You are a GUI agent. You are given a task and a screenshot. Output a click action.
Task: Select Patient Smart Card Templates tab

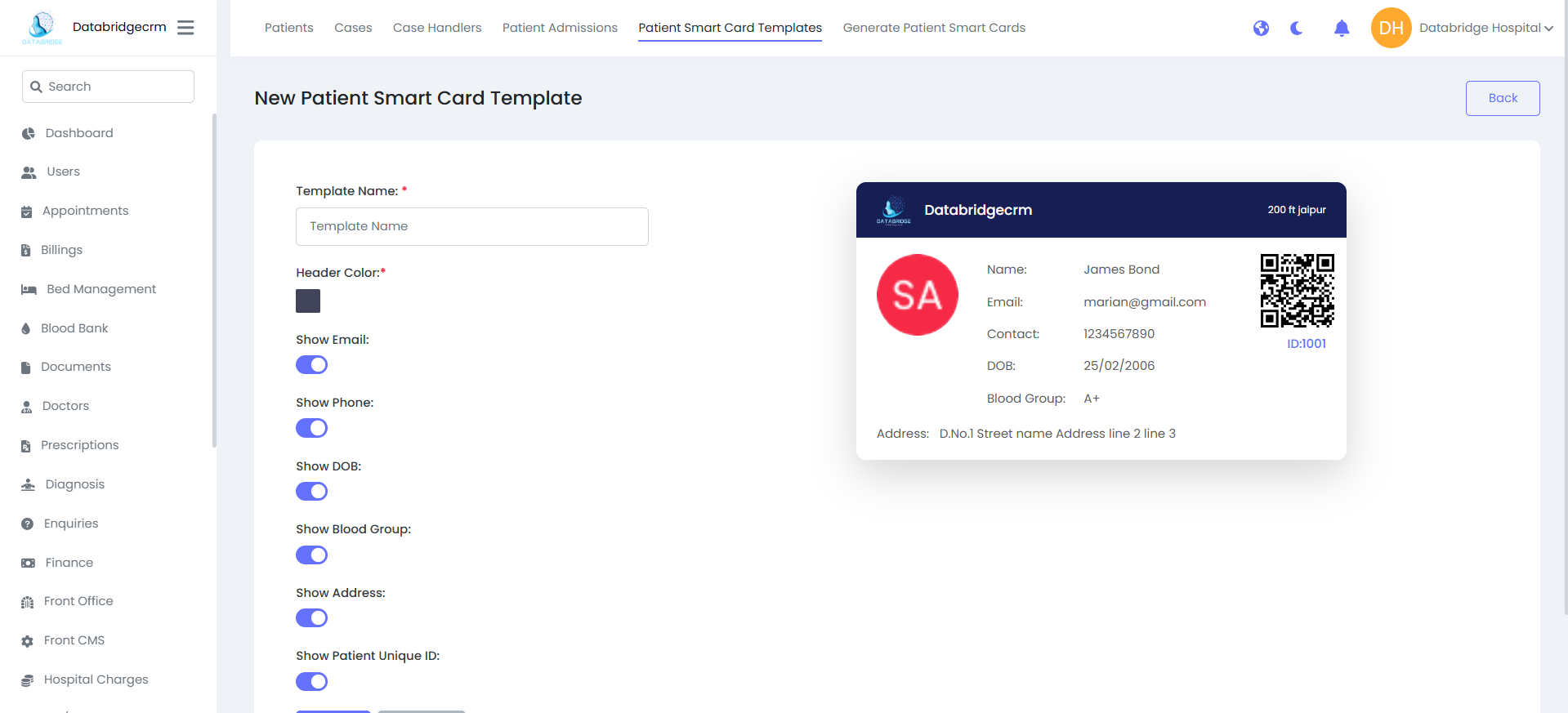point(730,28)
